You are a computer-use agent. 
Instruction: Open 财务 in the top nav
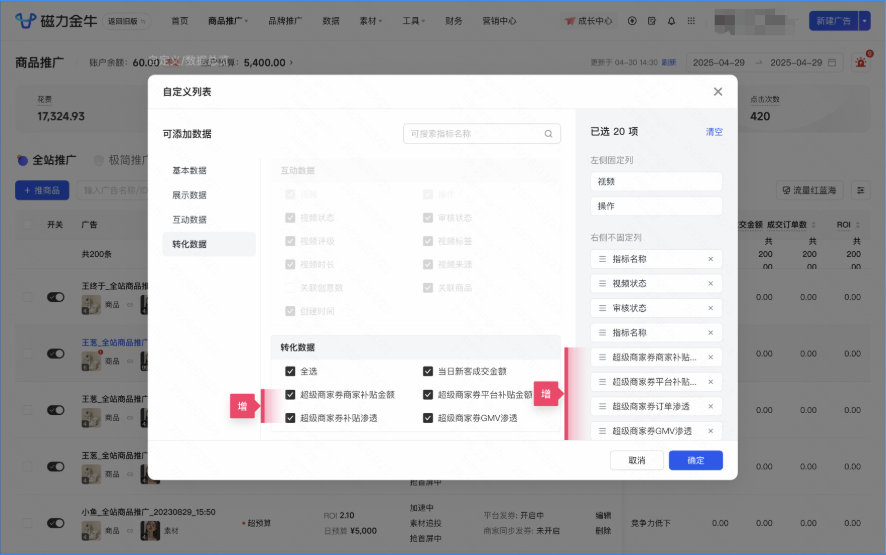click(453, 21)
